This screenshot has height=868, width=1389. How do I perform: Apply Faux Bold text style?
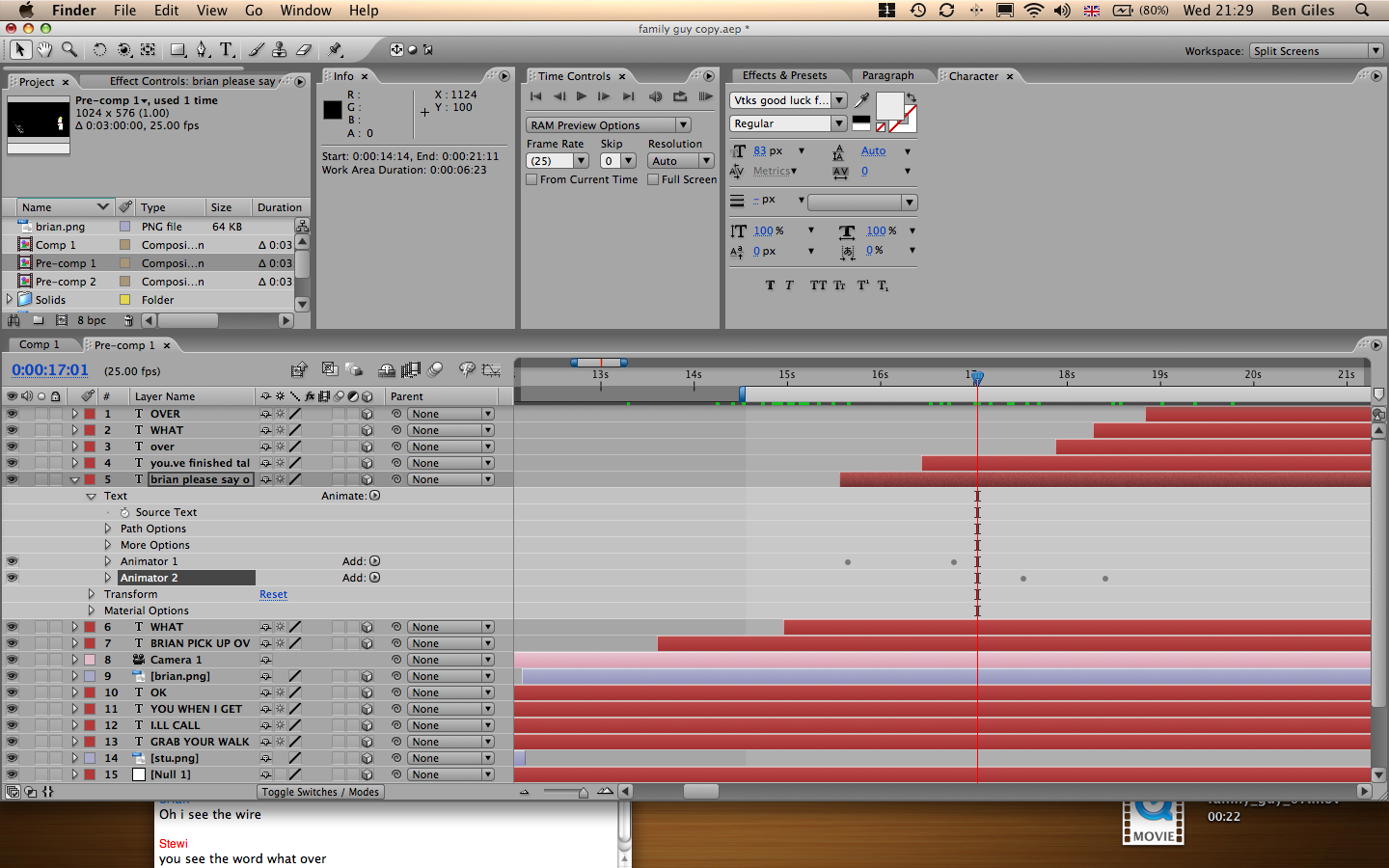tap(770, 285)
